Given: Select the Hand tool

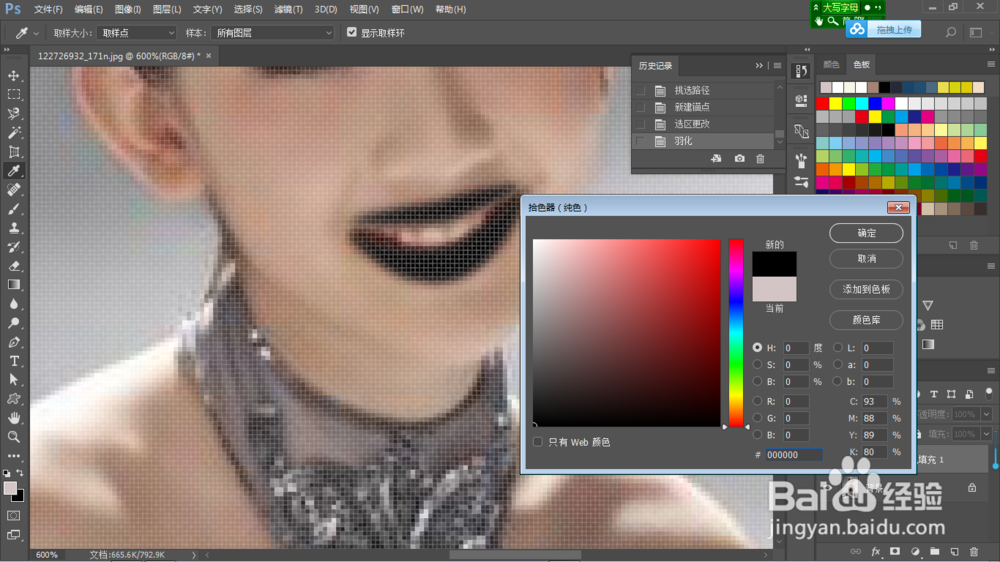Looking at the screenshot, I should pos(13,418).
